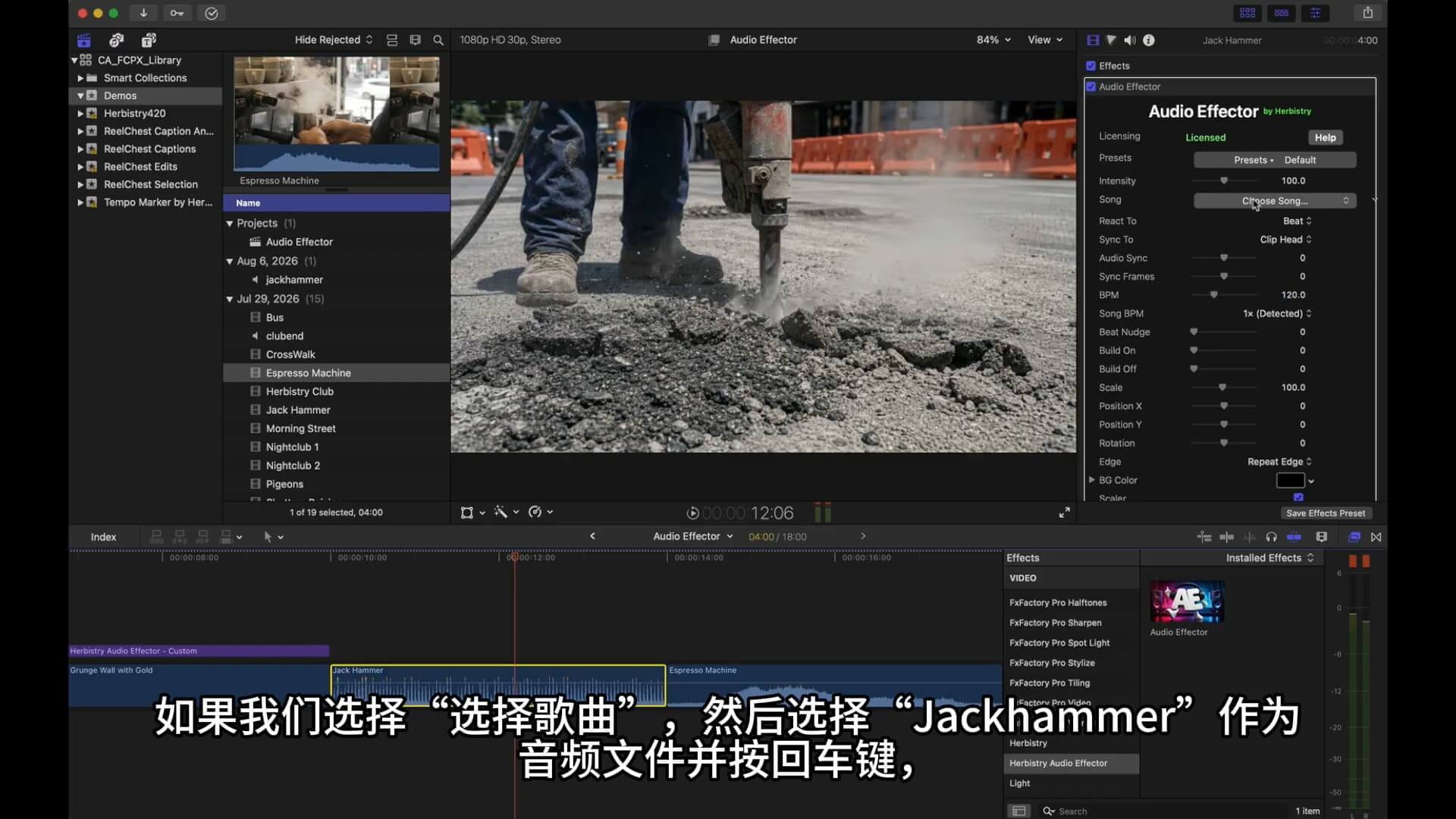The width and height of the screenshot is (1456, 819).
Task: Hide the timeline panel toggle
Action: click(x=1282, y=13)
